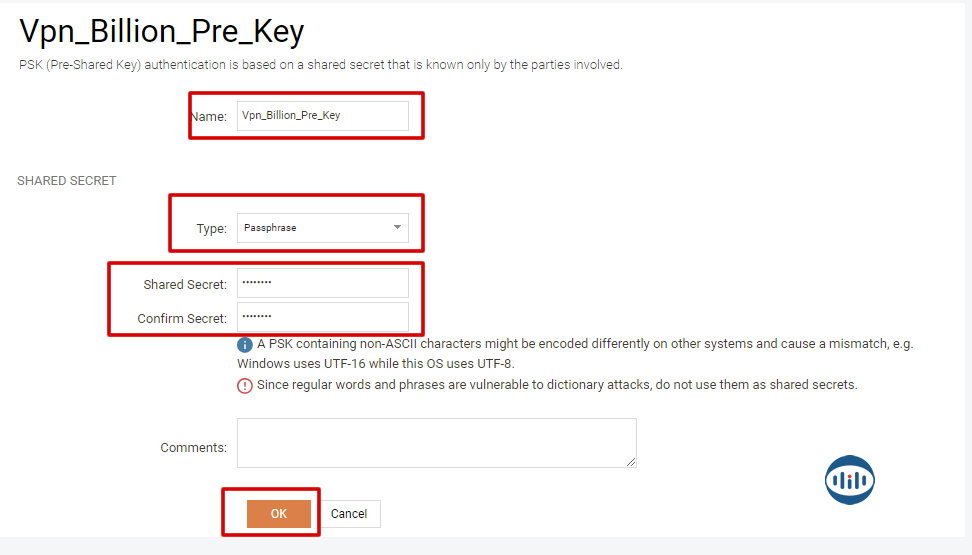Click the "Name:" field label
Image resolution: width=972 pixels, height=555 pixels.
click(x=209, y=117)
